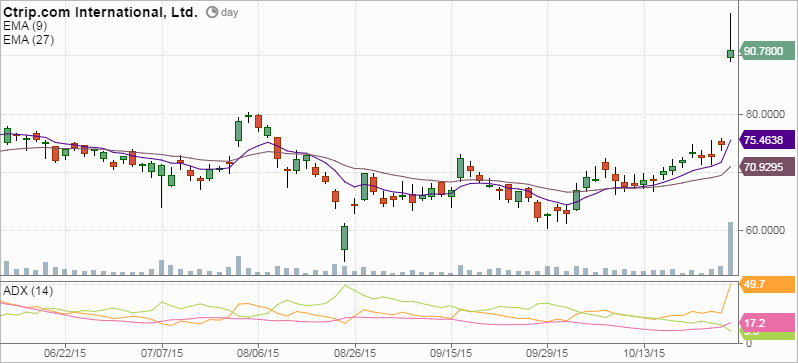
Task: Click the 06/22/15 date label
Action: (65, 352)
